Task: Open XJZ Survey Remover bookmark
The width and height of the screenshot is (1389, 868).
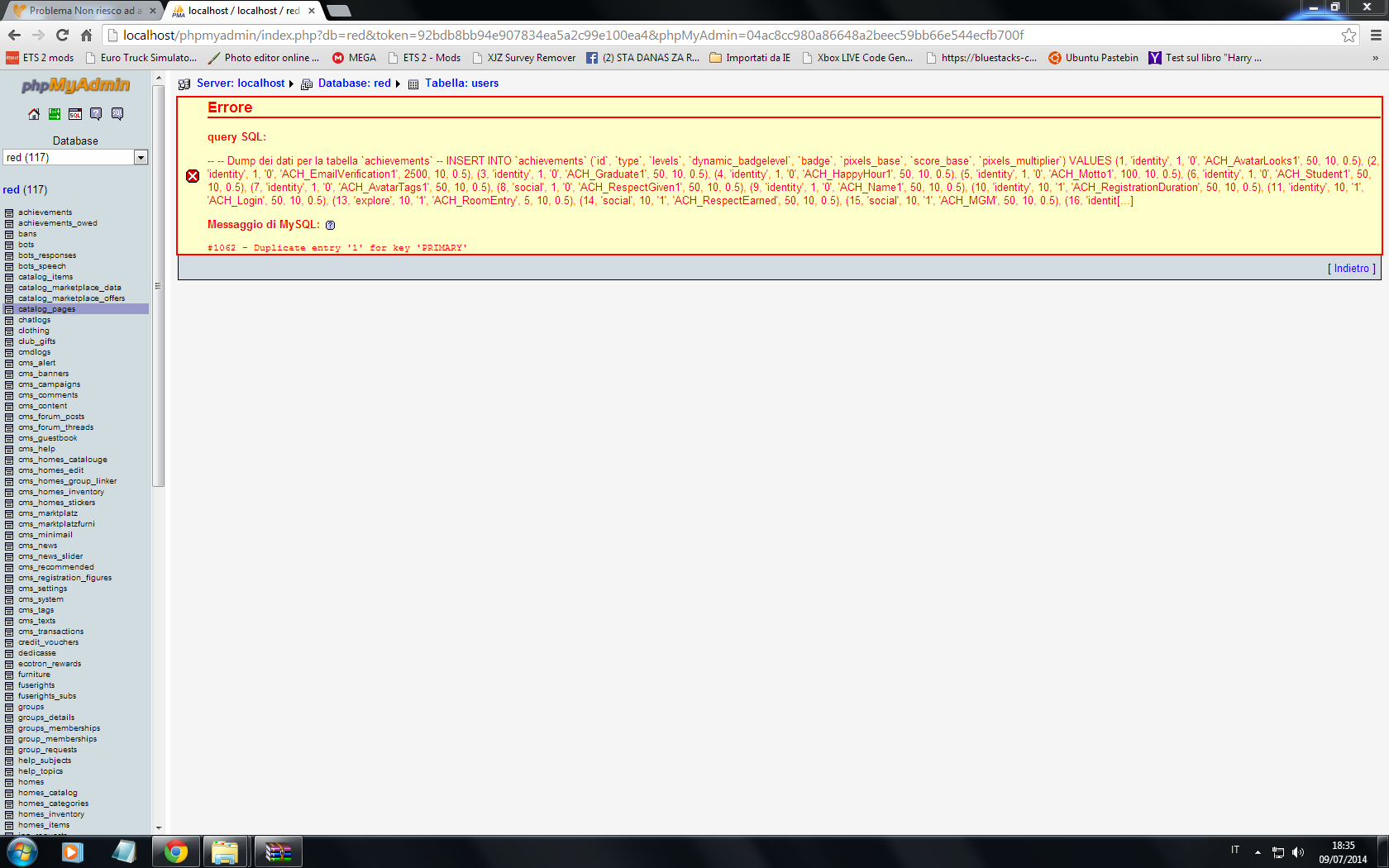Action: point(523,58)
